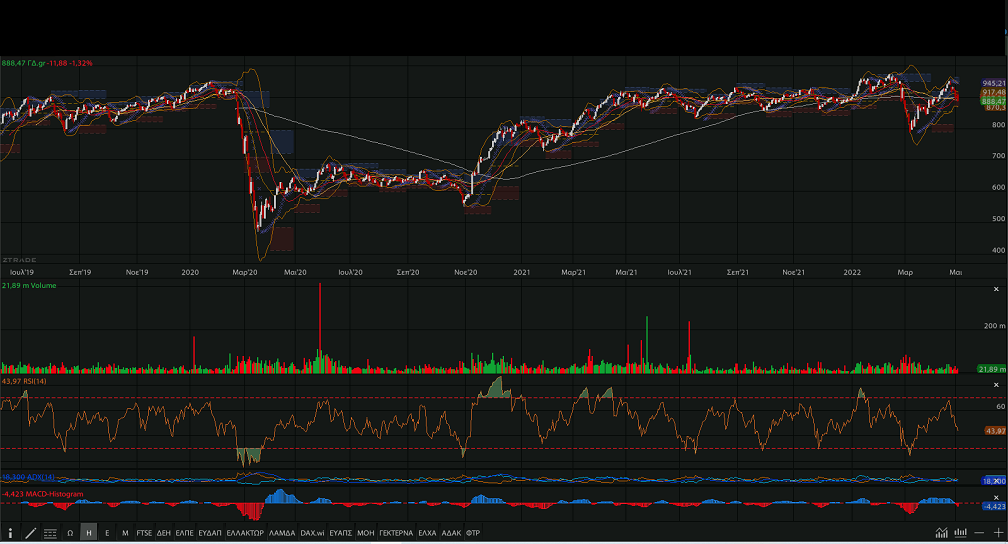Load the DAX.wi symbol shortcut
Viewport: 1008px width, 544px height.
[x=312, y=533]
